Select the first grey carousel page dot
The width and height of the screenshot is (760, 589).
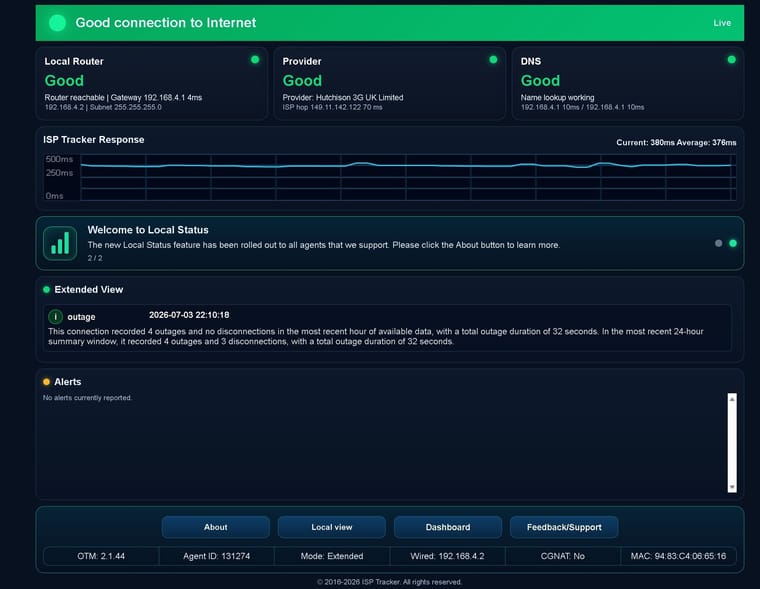pos(718,243)
